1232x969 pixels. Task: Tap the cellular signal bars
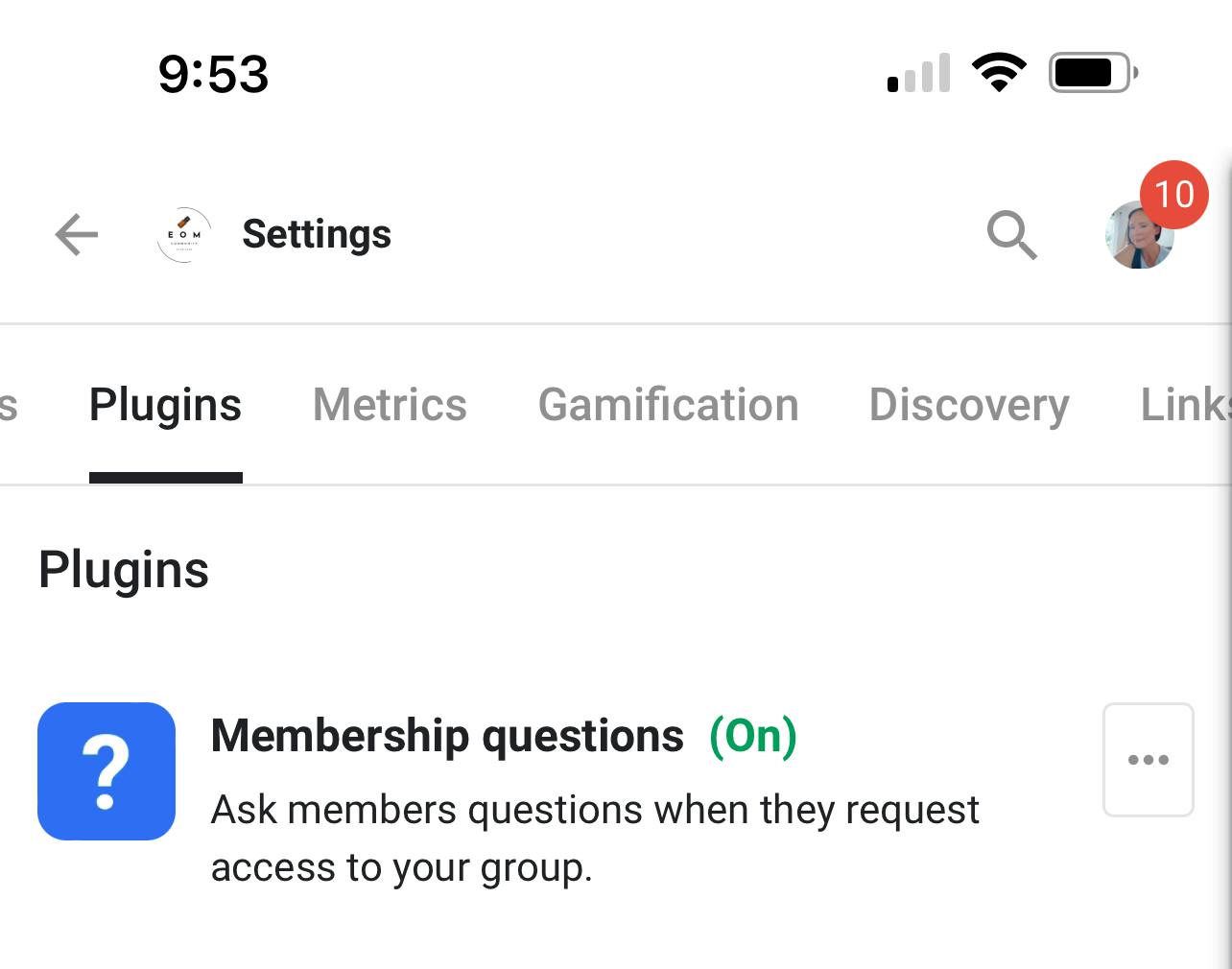click(x=919, y=73)
